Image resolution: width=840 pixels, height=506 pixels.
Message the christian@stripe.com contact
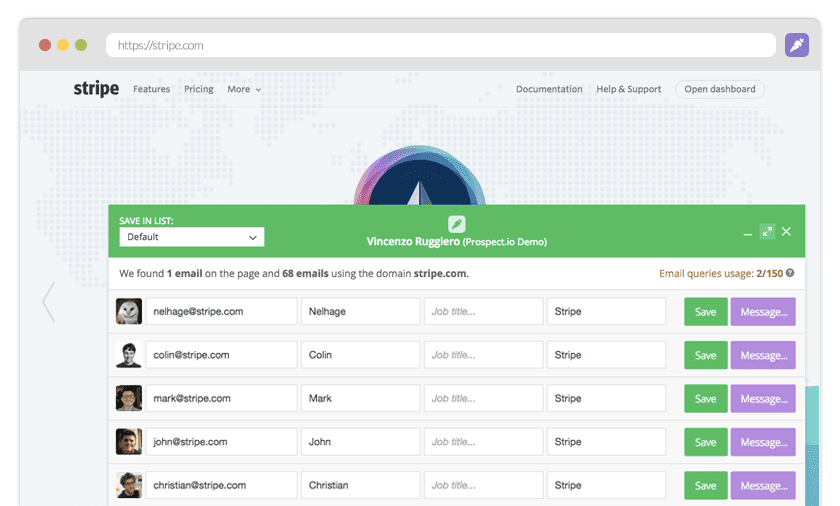pyautogui.click(x=763, y=485)
